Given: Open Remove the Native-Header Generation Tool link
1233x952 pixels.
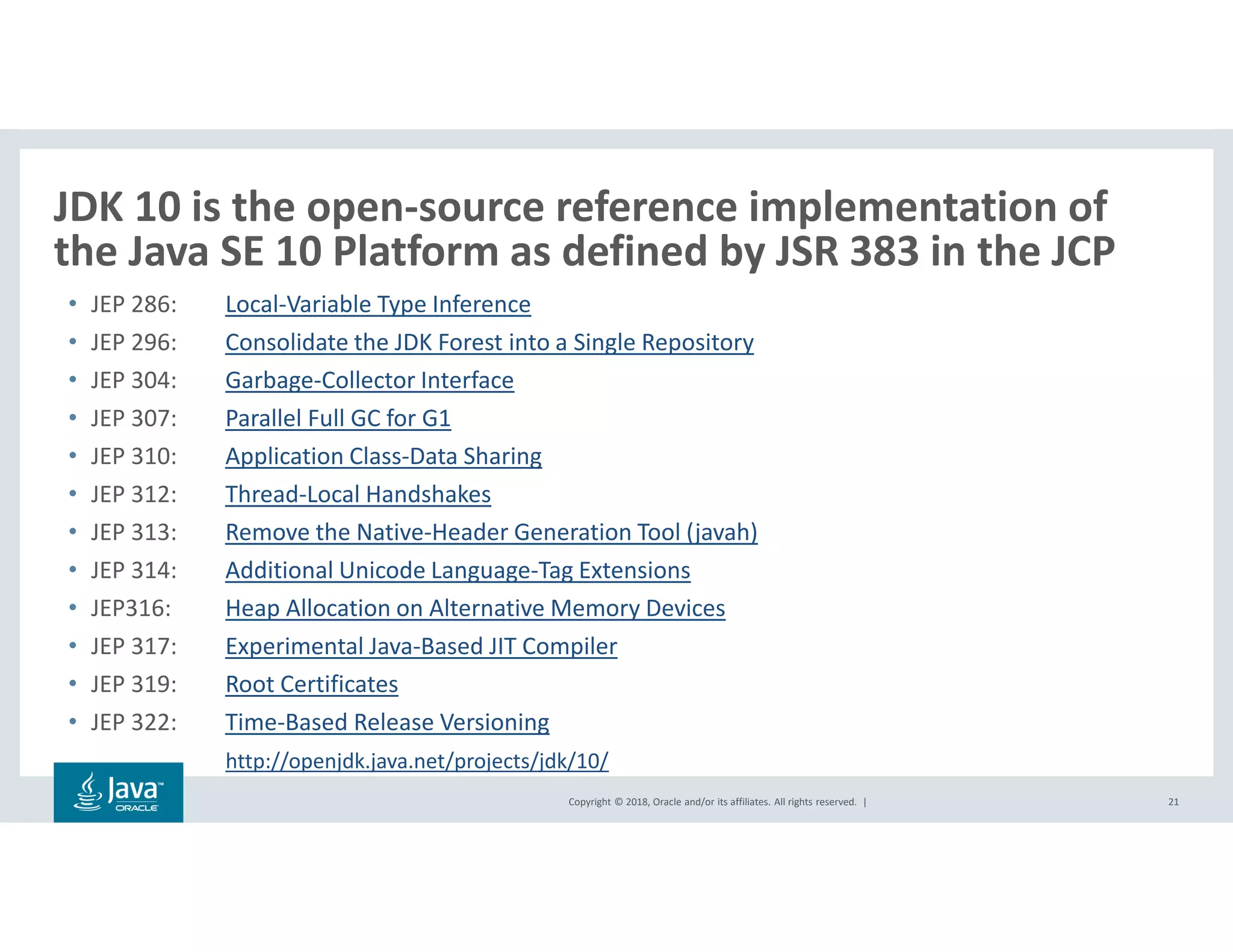Looking at the screenshot, I should pos(491,532).
